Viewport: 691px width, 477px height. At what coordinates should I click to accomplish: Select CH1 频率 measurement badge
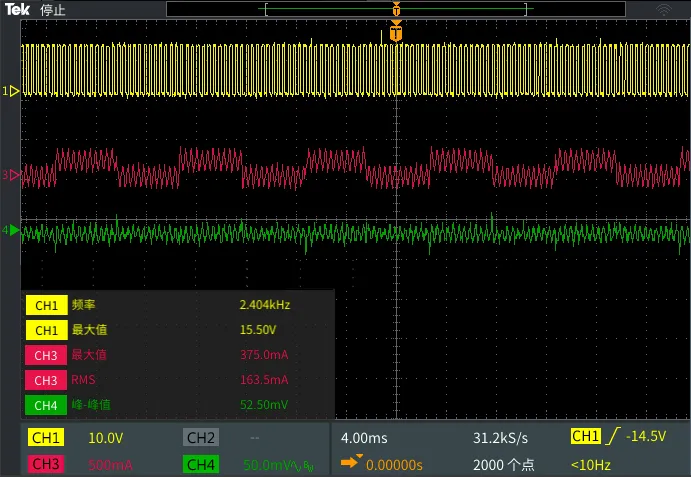pos(46,305)
